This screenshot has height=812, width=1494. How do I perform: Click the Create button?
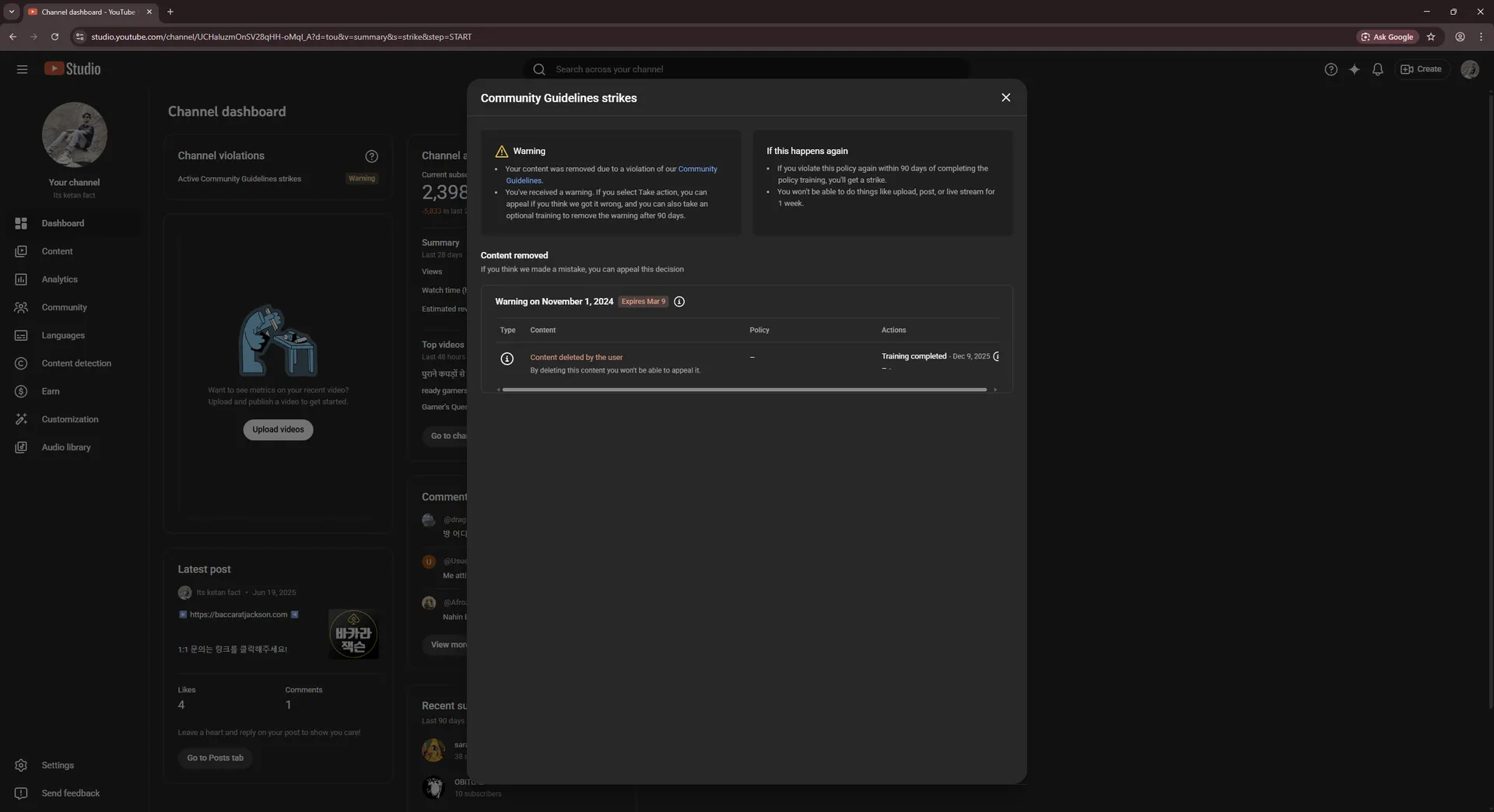coord(1422,69)
